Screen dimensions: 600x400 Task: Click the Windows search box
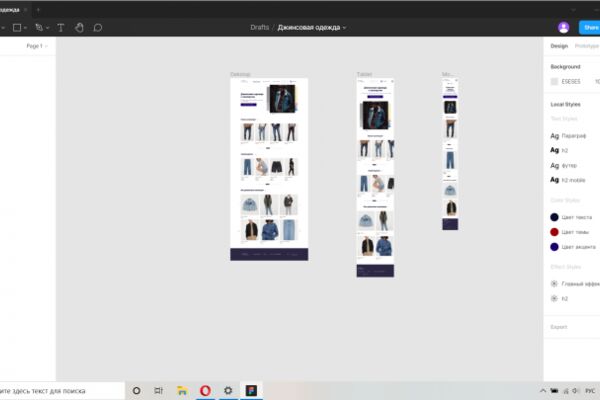62,391
